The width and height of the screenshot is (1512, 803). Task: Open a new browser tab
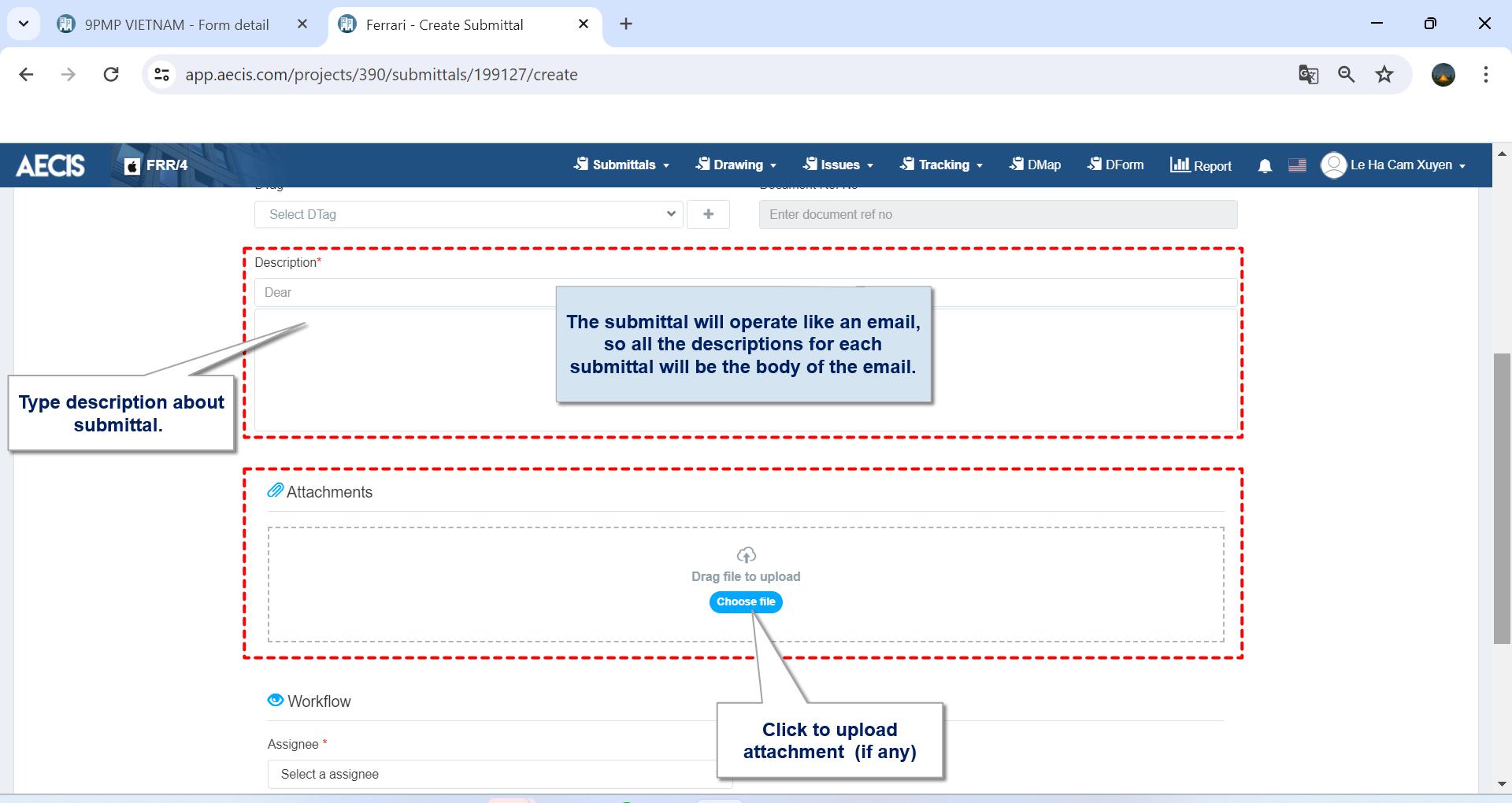pos(626,24)
